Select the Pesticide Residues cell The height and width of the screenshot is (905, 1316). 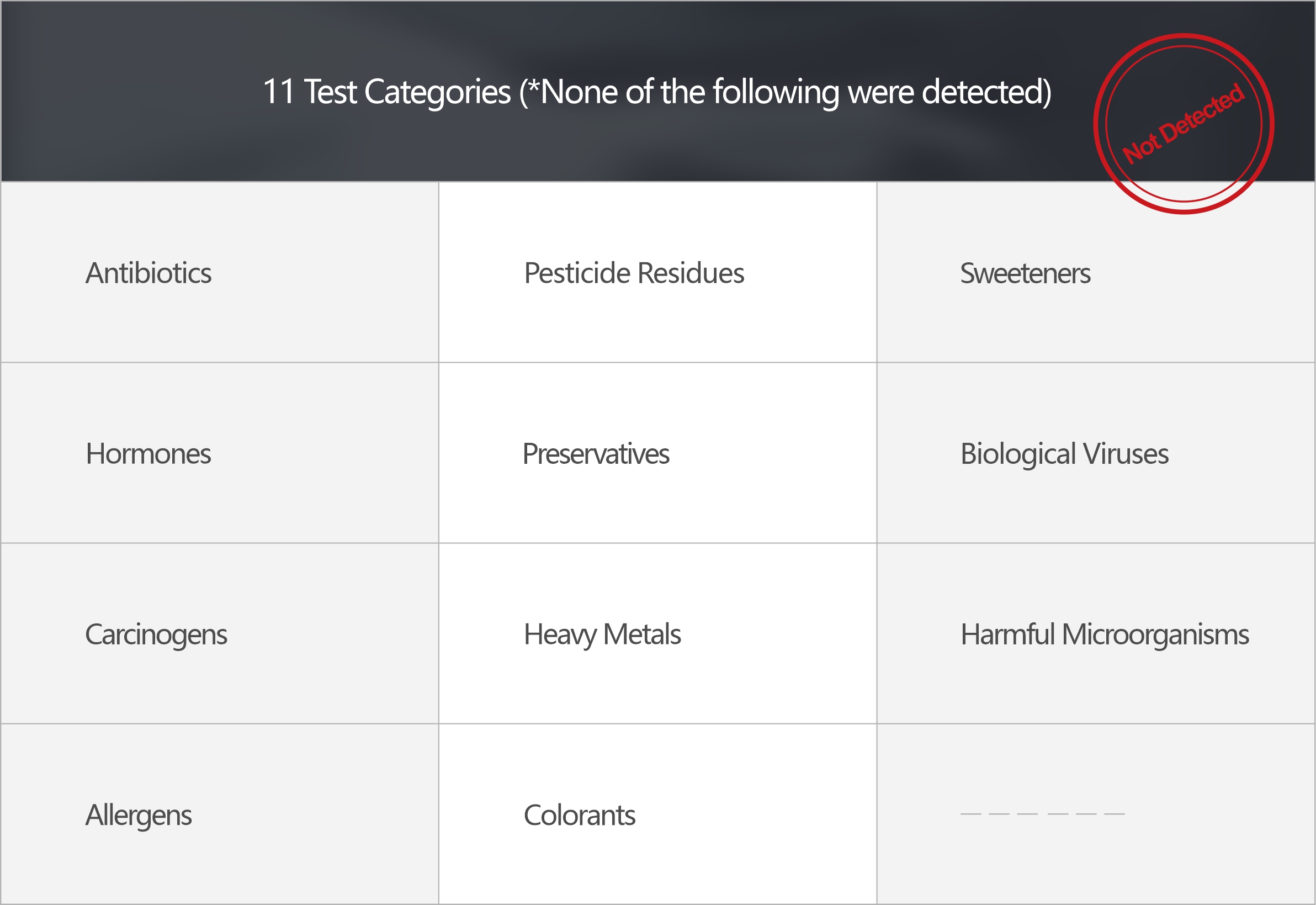pos(634,273)
